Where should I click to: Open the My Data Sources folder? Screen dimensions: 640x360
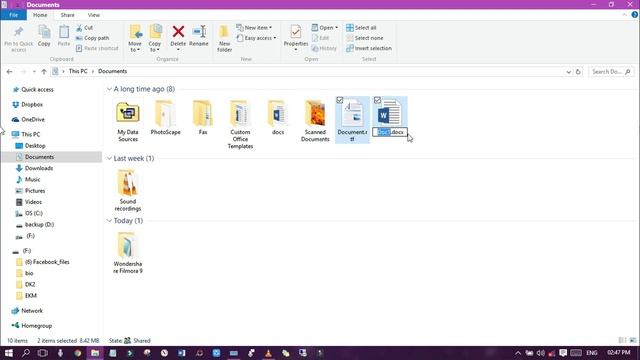(128, 121)
